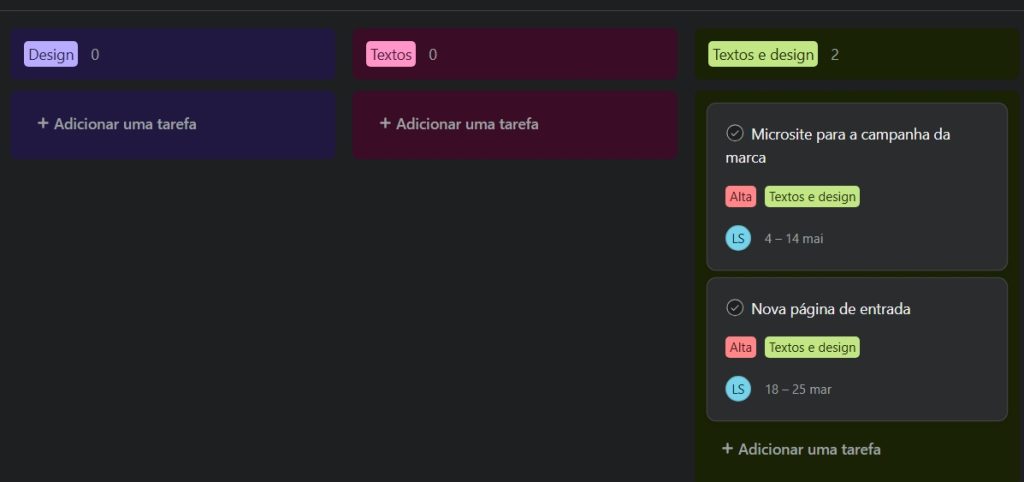Click the green Textos e design column header
1024x482 pixels.
tap(763, 55)
